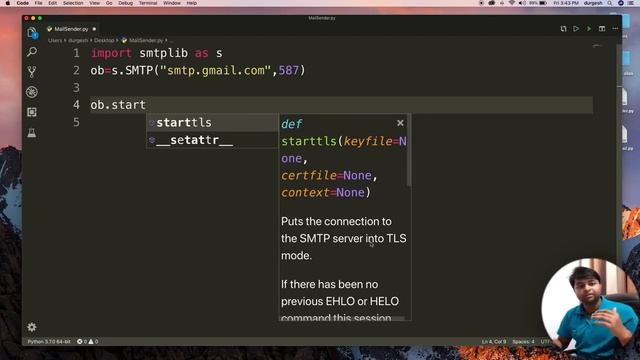The image size is (640, 360).
Task: Click the Ln 4, Col 9 status entry
Action: pyautogui.click(x=493, y=342)
